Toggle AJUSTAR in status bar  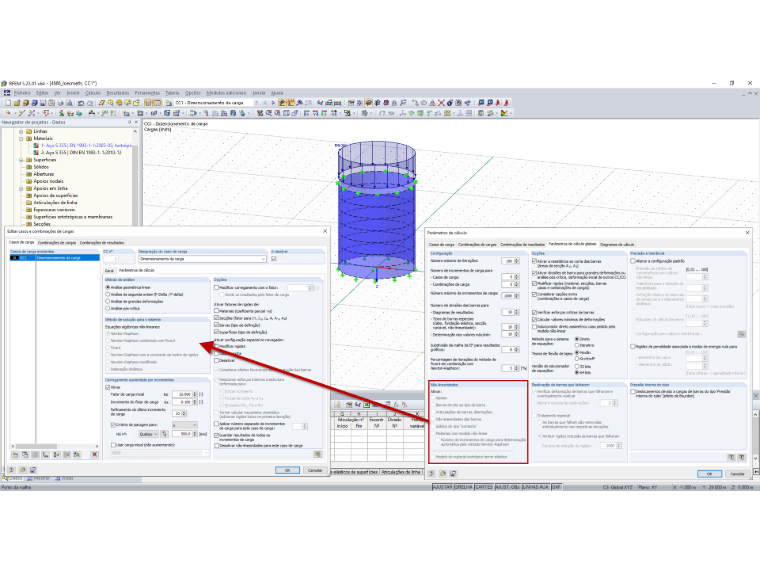point(443,487)
